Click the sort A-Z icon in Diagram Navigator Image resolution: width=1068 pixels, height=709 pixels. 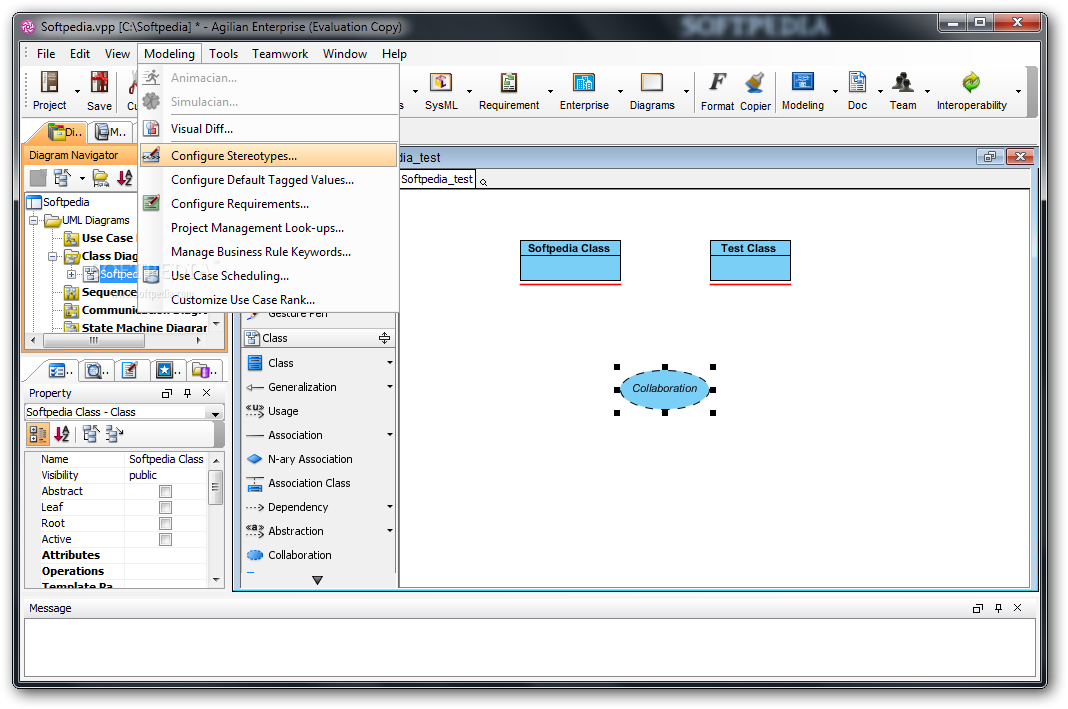[x=125, y=178]
